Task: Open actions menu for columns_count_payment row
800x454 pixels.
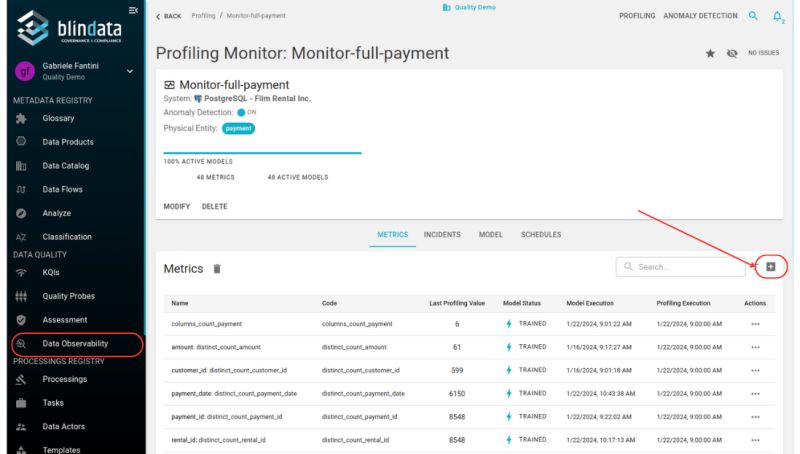Action: coord(755,324)
